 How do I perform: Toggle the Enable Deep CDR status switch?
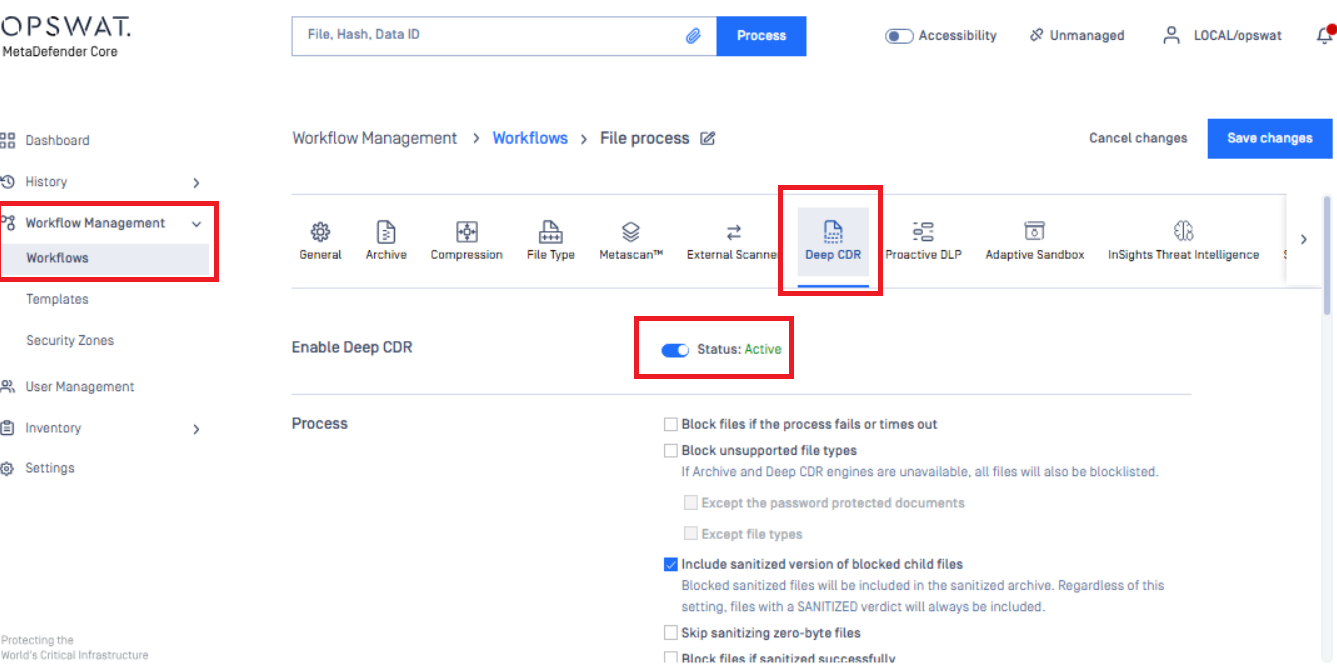point(675,350)
